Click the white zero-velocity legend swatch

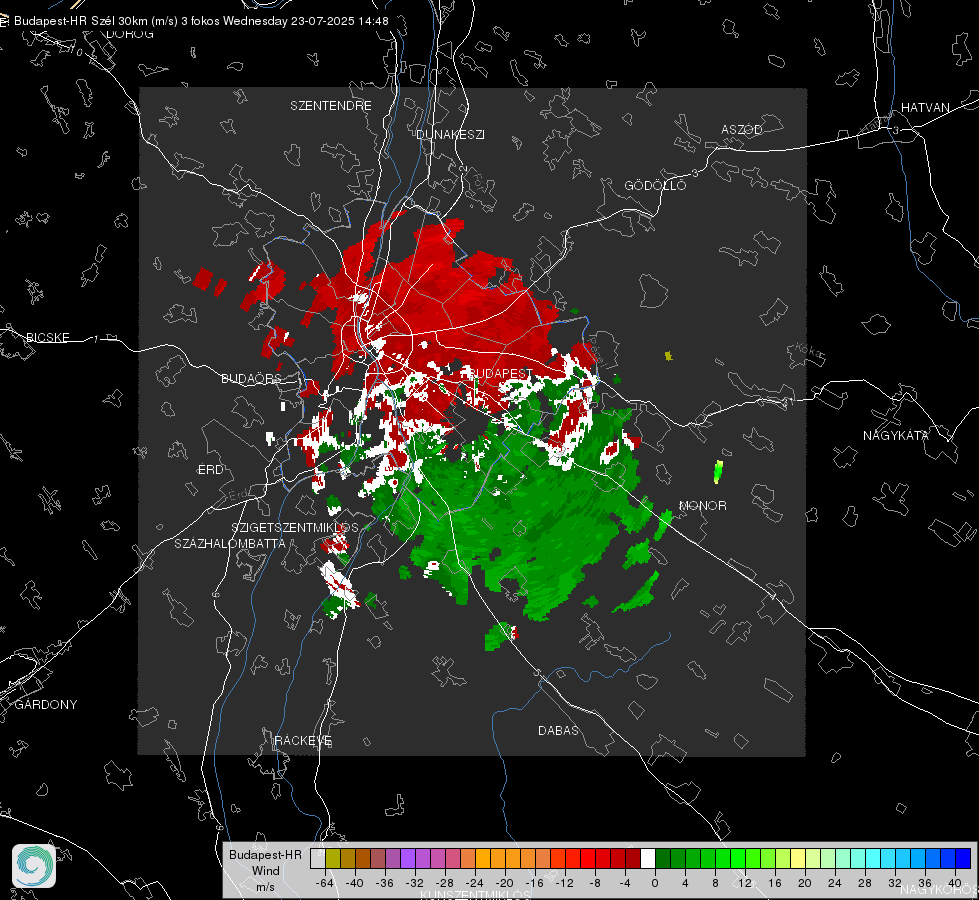[648, 858]
